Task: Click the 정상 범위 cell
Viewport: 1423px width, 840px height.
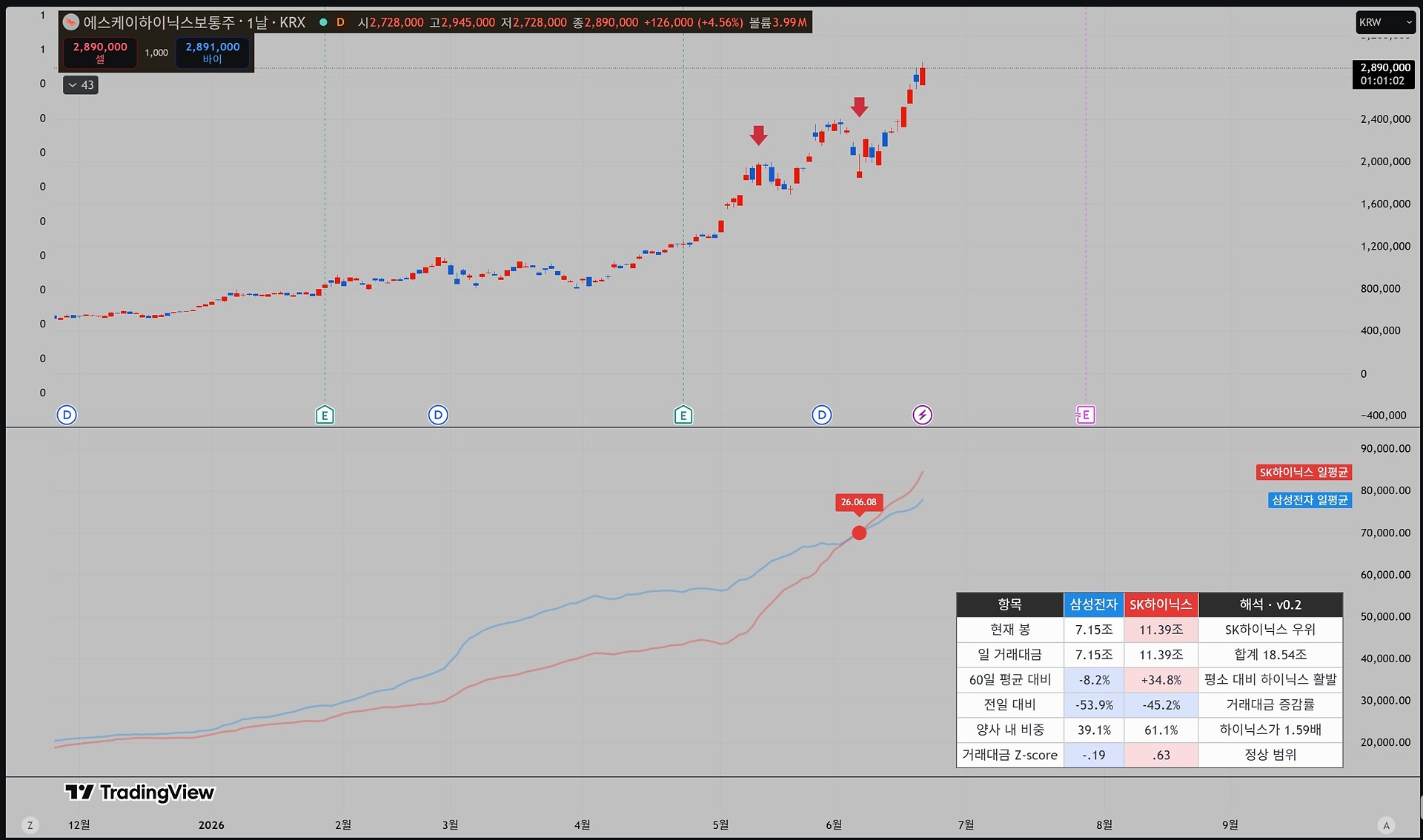Action: [1270, 755]
